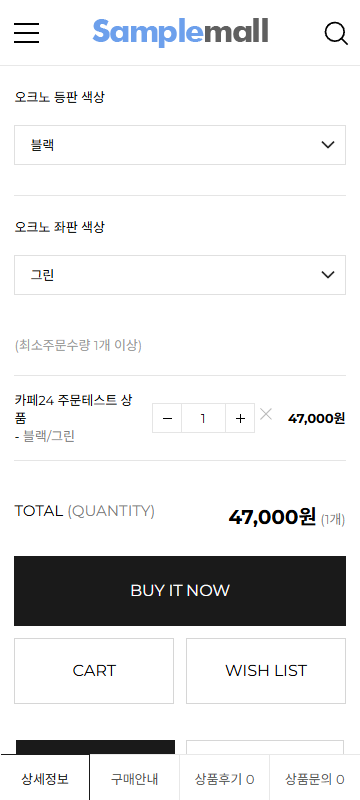Click the black button below CART
Viewport: 360px width, 800px height.
pos(95,747)
